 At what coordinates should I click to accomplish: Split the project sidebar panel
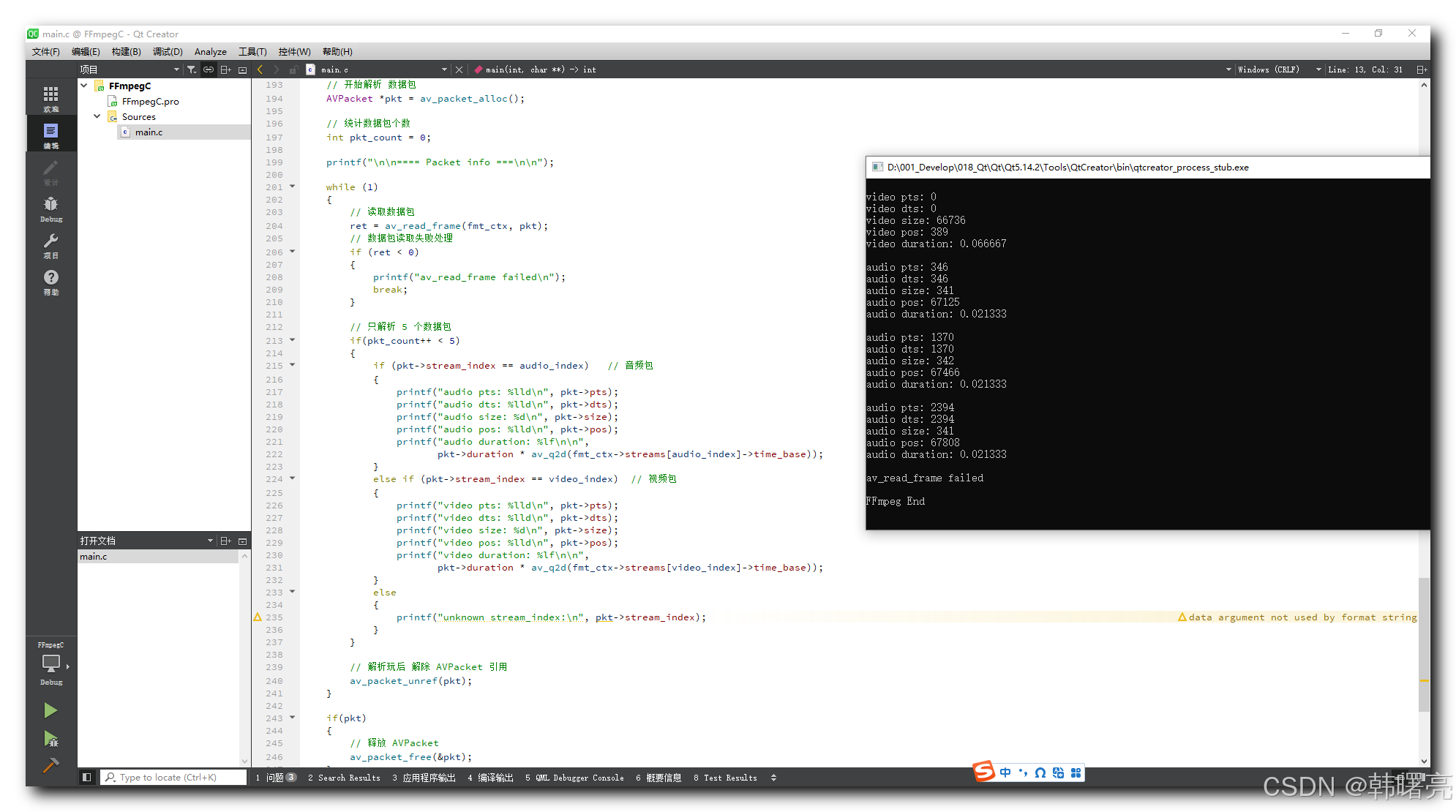click(x=225, y=69)
